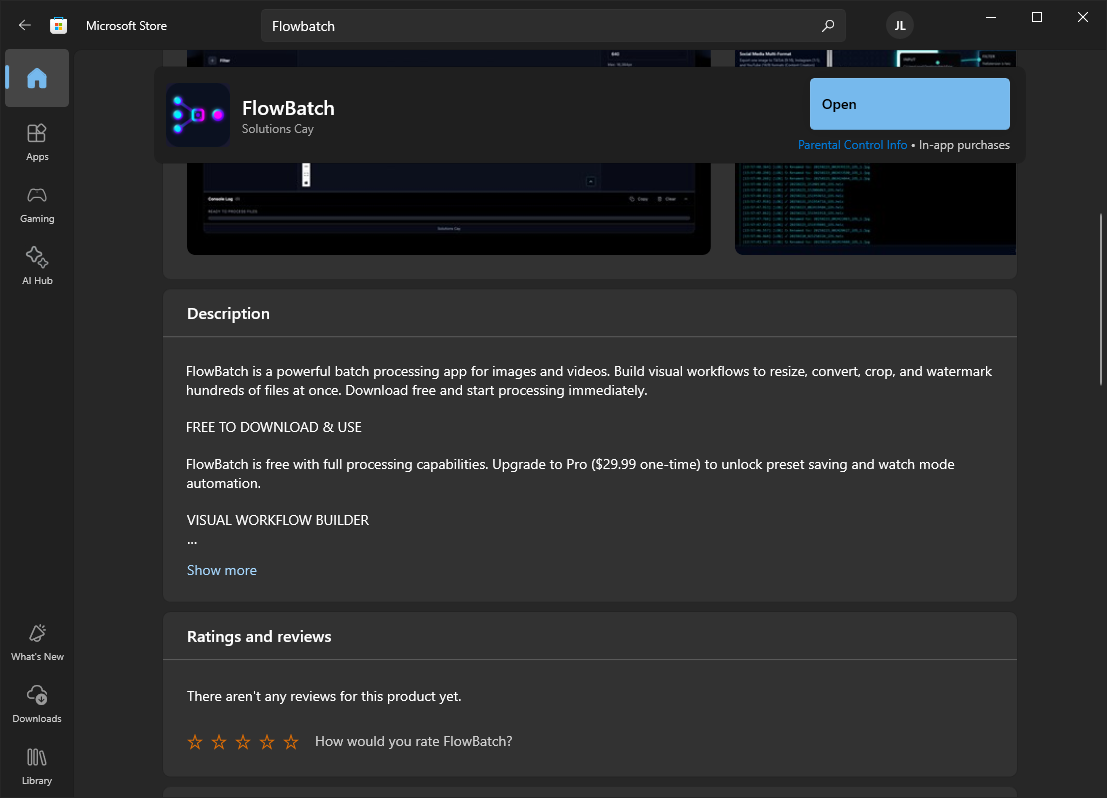Open Downloads from the sidebar
The height and width of the screenshot is (798, 1107).
click(x=37, y=704)
